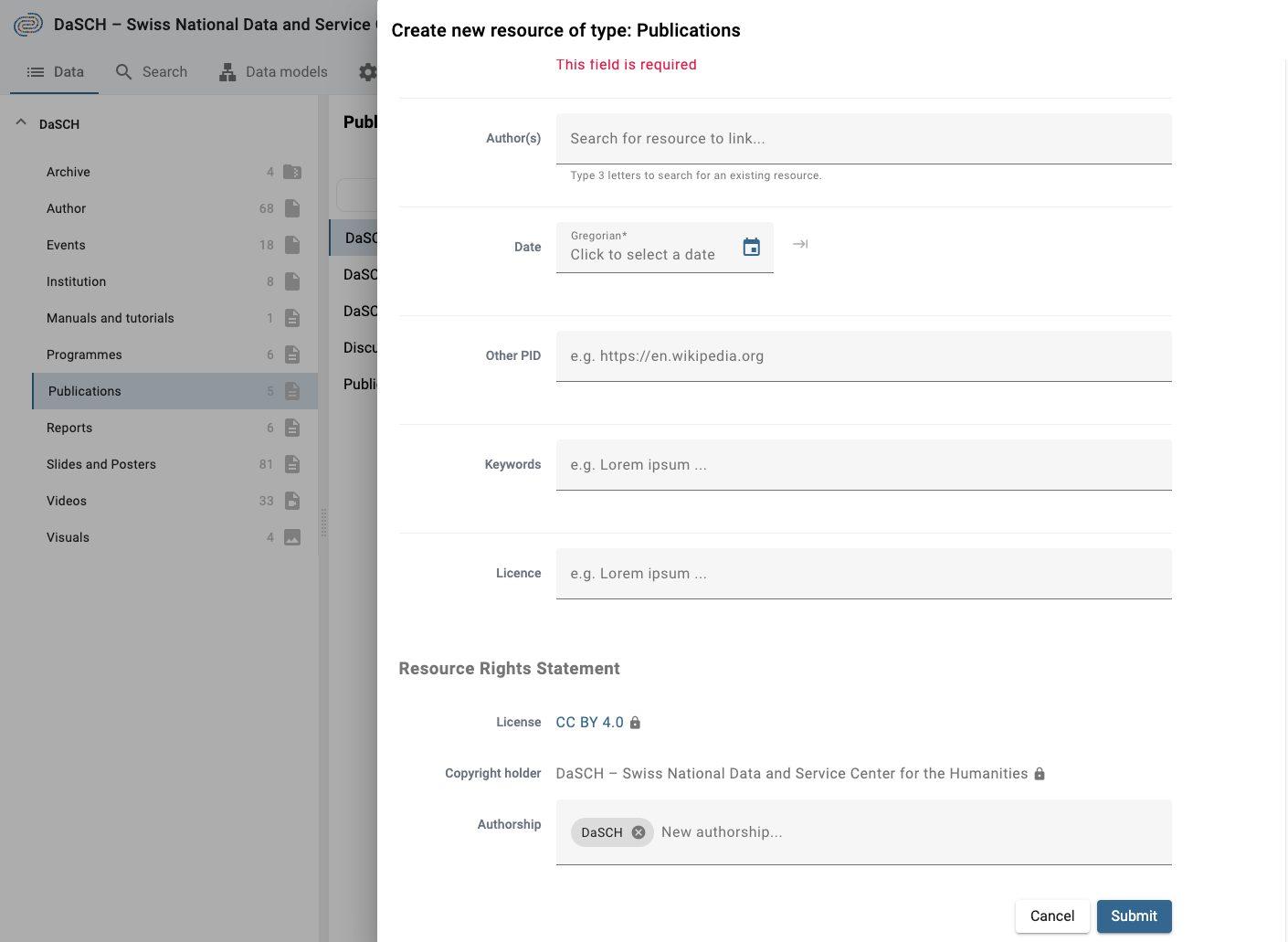Select Author in the sidebar
This screenshot has height=942, width=1288.
[174, 208]
